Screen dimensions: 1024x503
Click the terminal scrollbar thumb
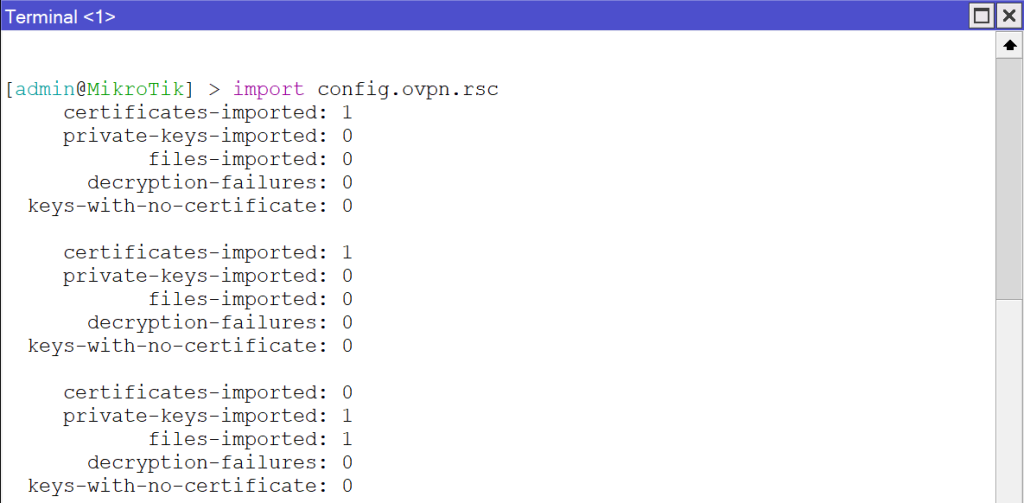coord(1010,178)
